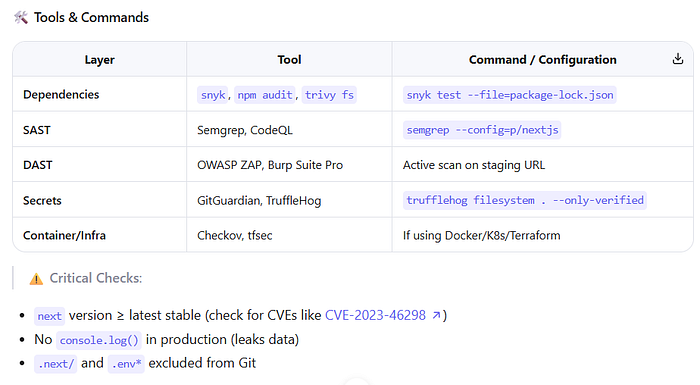The height and width of the screenshot is (385, 700).
Task: Click the snyk code chip
Action: (x=213, y=95)
